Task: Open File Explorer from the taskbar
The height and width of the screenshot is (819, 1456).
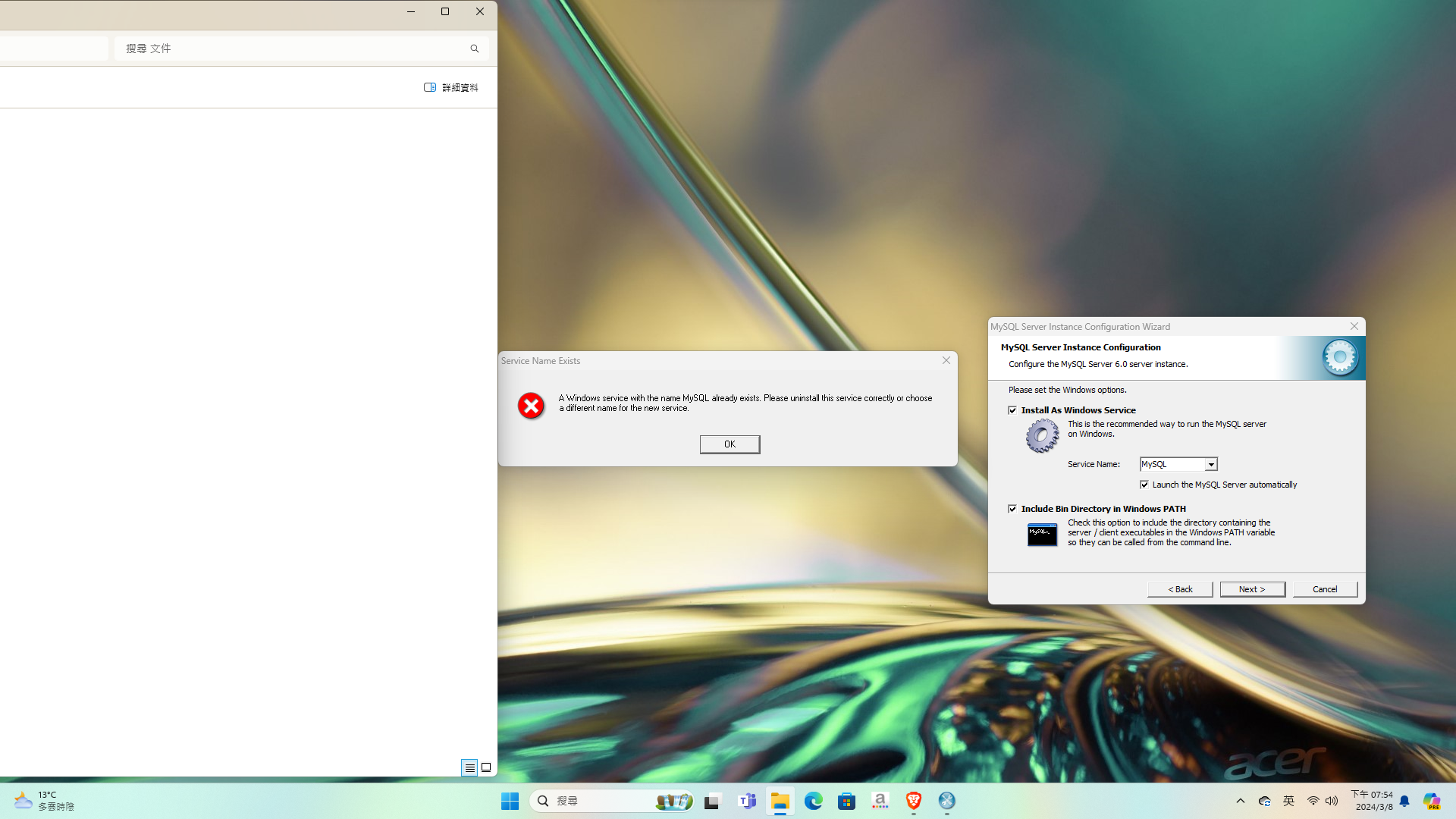Action: pyautogui.click(x=780, y=801)
